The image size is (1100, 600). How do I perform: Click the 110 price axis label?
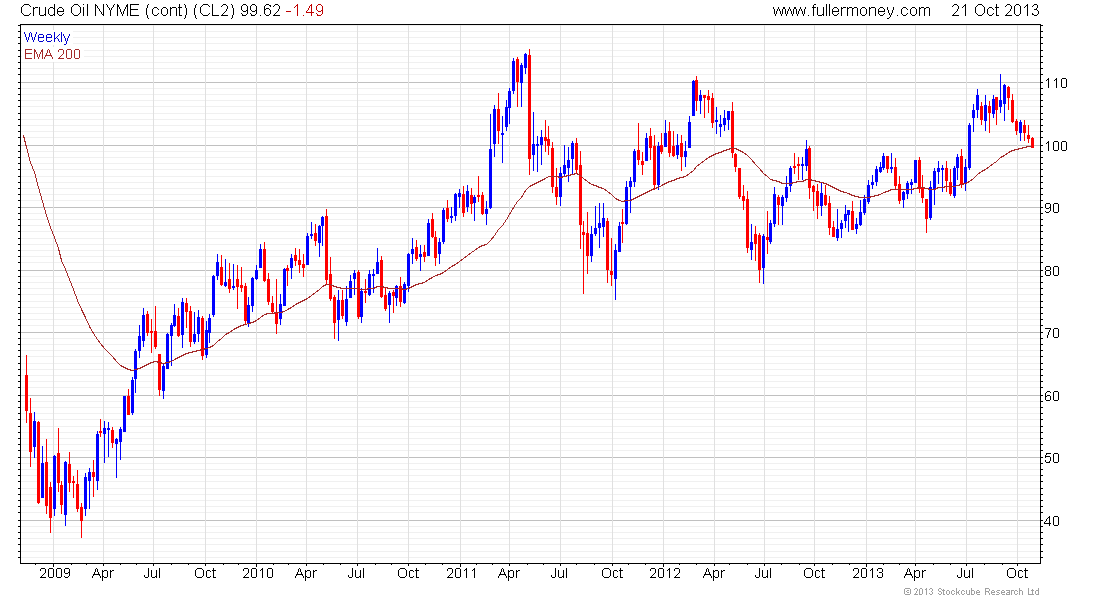(1056, 84)
